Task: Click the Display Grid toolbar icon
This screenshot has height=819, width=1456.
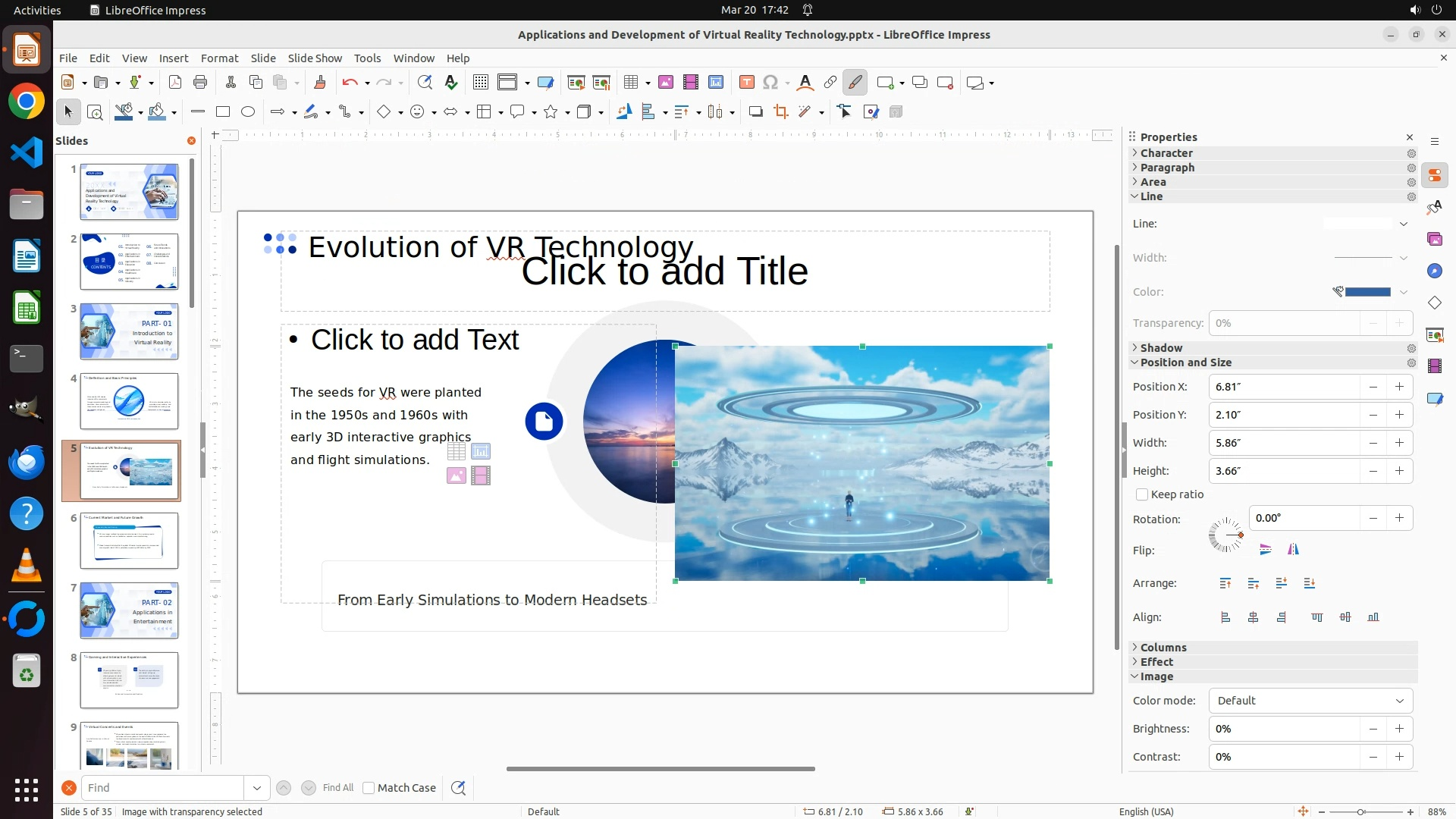Action: tap(480, 83)
